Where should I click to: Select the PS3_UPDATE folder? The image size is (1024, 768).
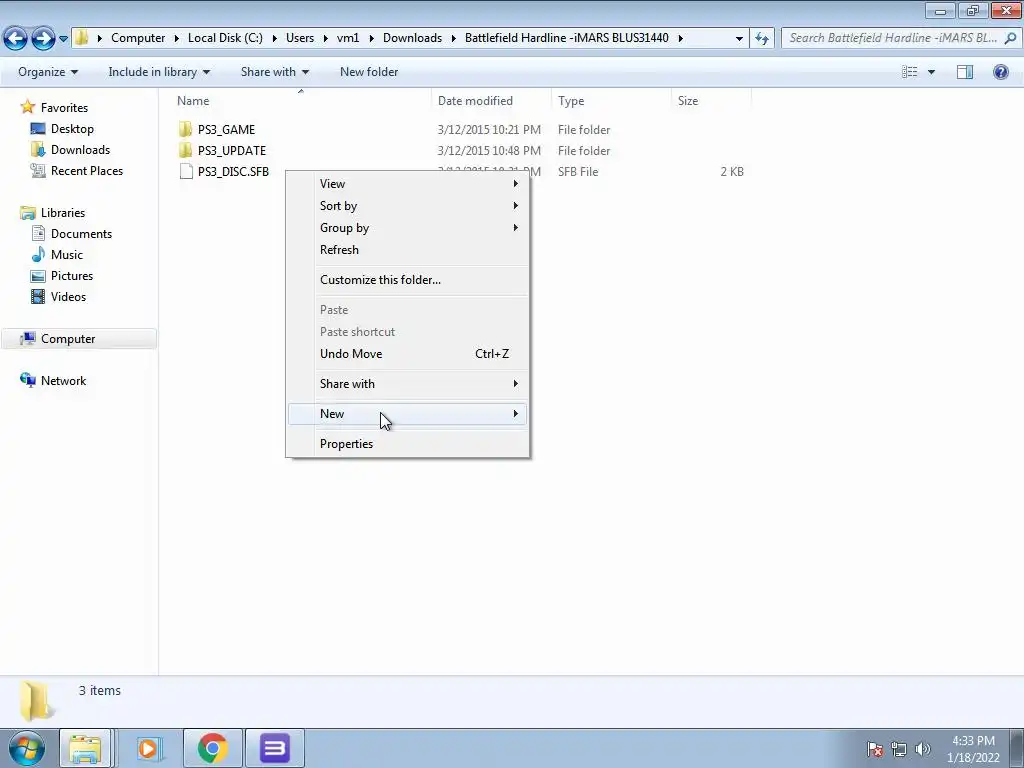[231, 150]
